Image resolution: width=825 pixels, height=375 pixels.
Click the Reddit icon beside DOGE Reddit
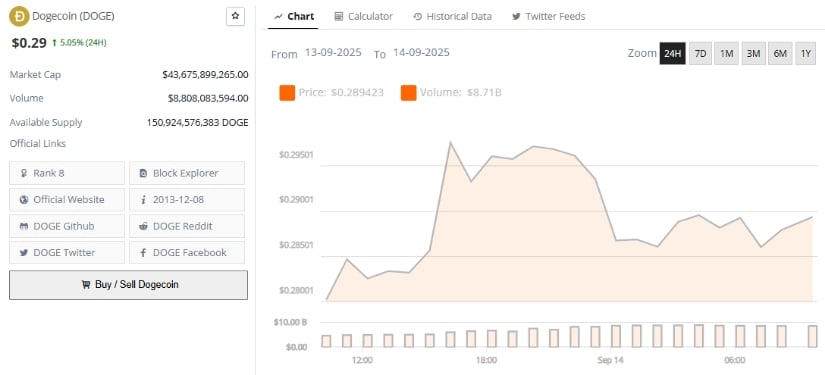point(144,226)
